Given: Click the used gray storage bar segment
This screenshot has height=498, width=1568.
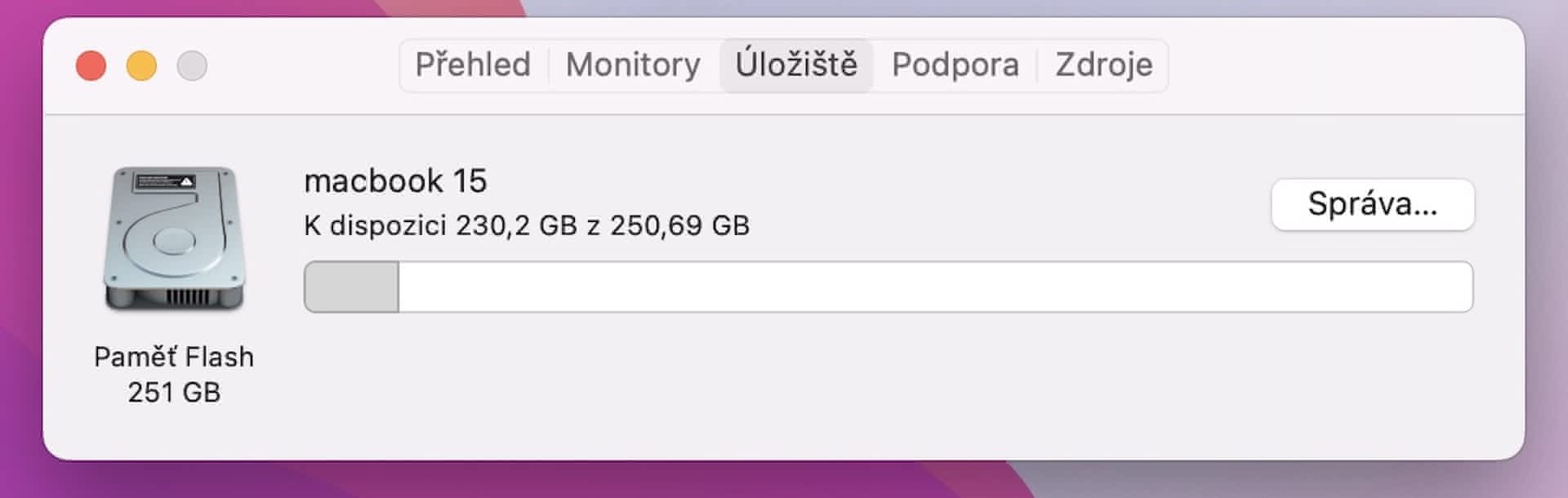Looking at the screenshot, I should coord(351,287).
